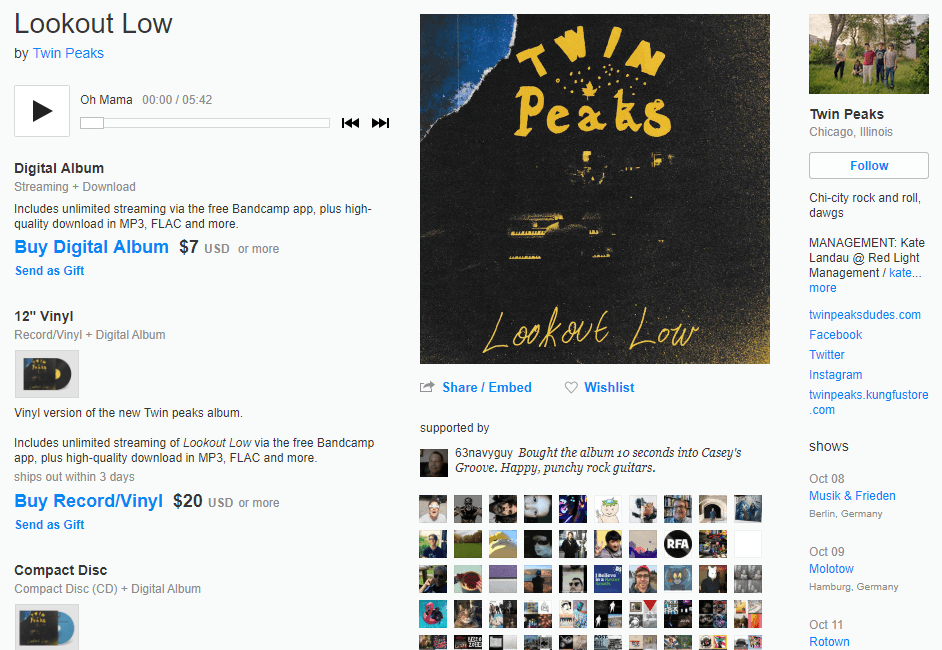Open the band's Instagram link
The image size is (942, 650).
835,375
